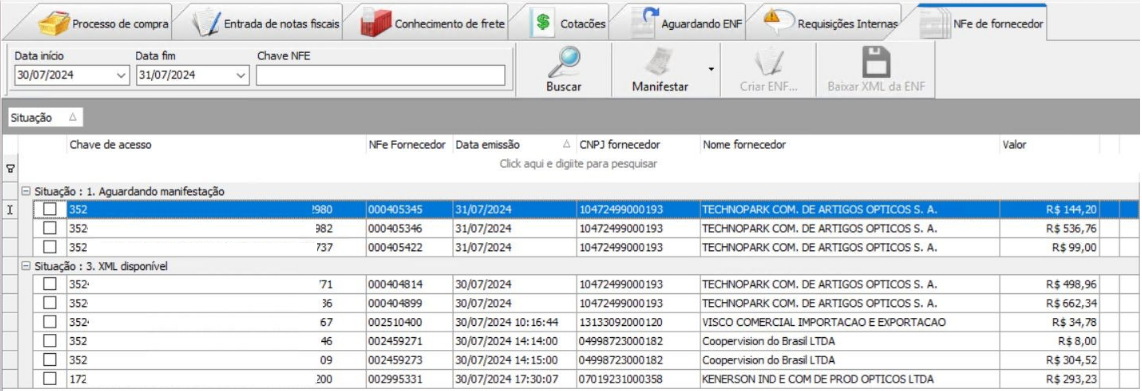Click the Cotações dollar sign icon
Viewport: 1142px width, 391px height.
[543, 23]
